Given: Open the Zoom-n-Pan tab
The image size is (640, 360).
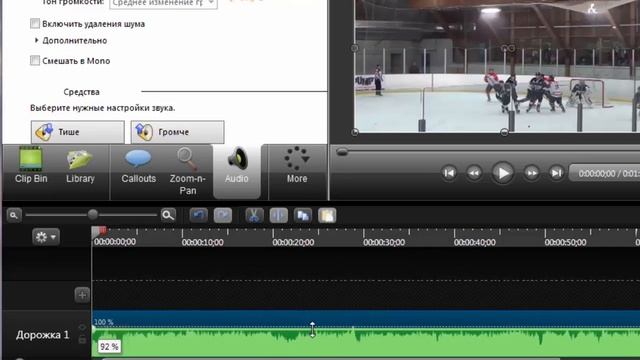Looking at the screenshot, I should (187, 171).
